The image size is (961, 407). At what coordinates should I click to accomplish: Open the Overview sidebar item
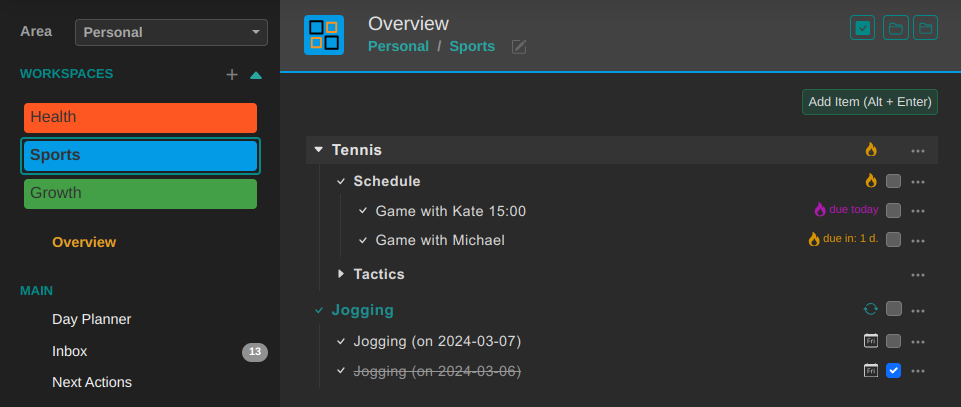[84, 242]
